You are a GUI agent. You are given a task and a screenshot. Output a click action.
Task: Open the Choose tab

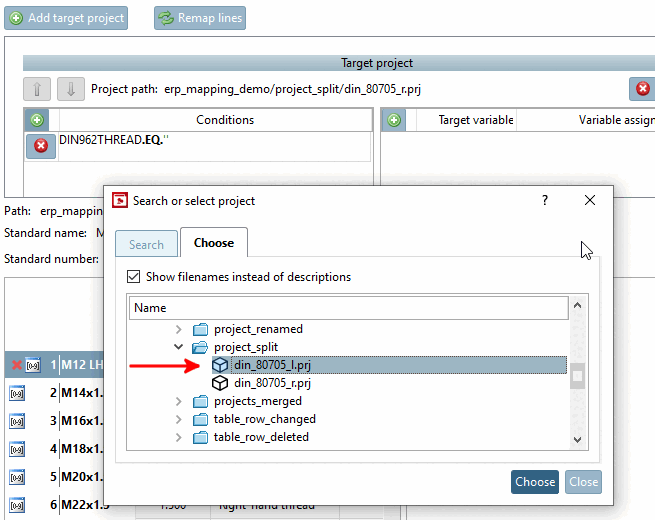point(213,243)
